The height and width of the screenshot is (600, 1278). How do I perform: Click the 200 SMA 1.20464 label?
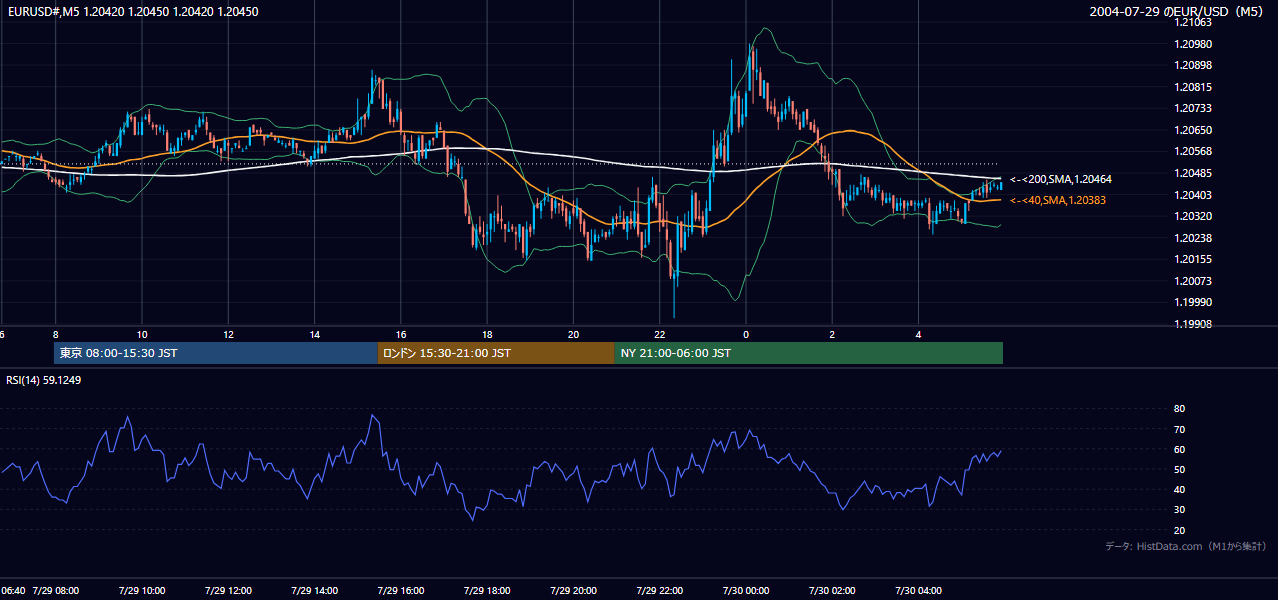pyautogui.click(x=1061, y=179)
